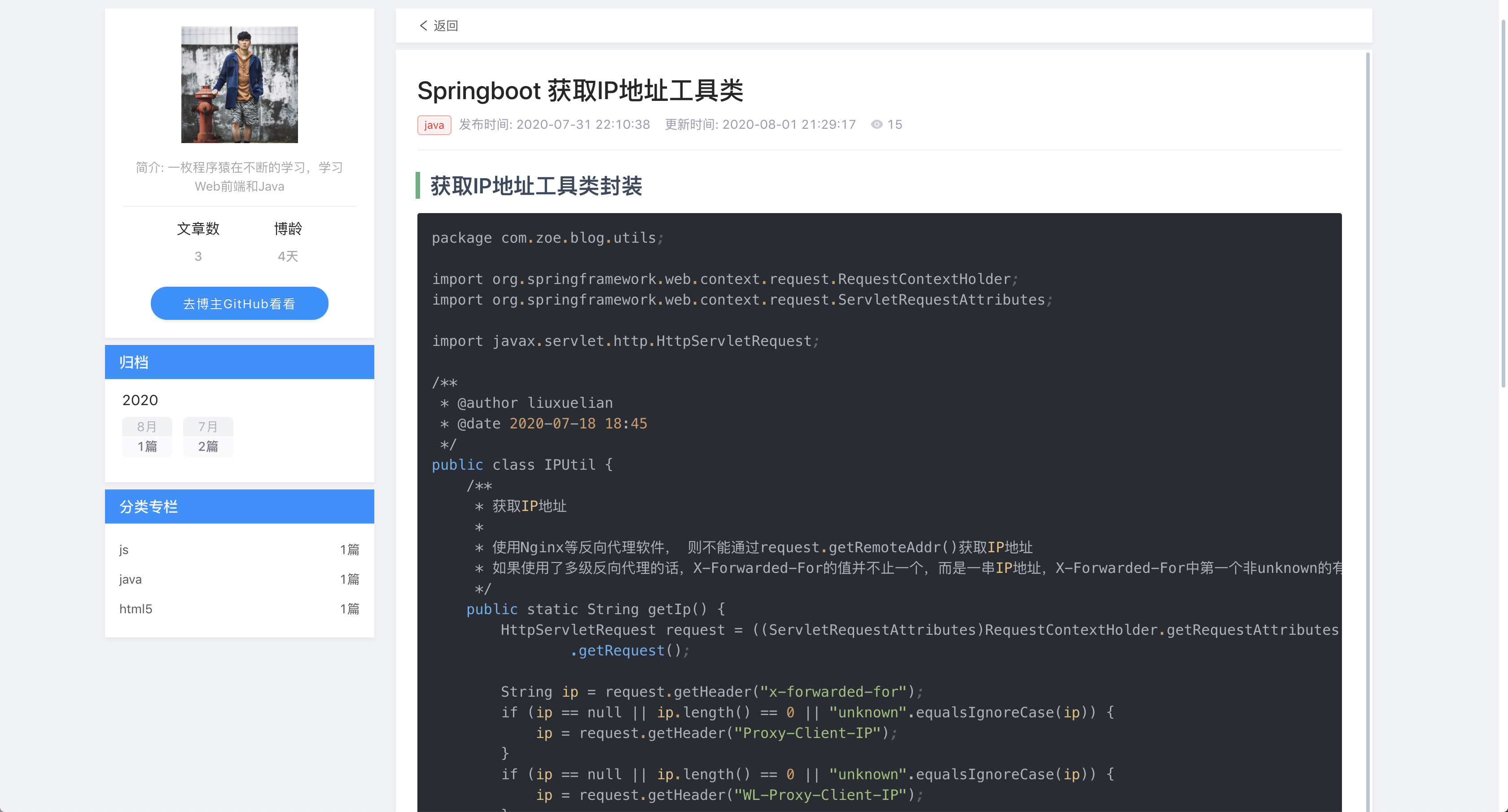Image resolution: width=1508 pixels, height=812 pixels.
Task: Click the article title Springboot 获取IP地址工具类
Action: click(579, 91)
